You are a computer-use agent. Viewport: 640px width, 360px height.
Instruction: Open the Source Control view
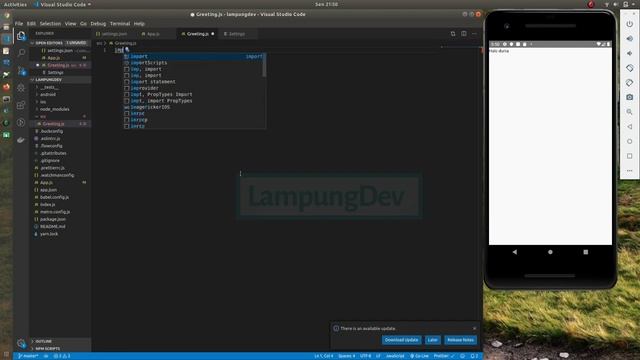[21, 71]
